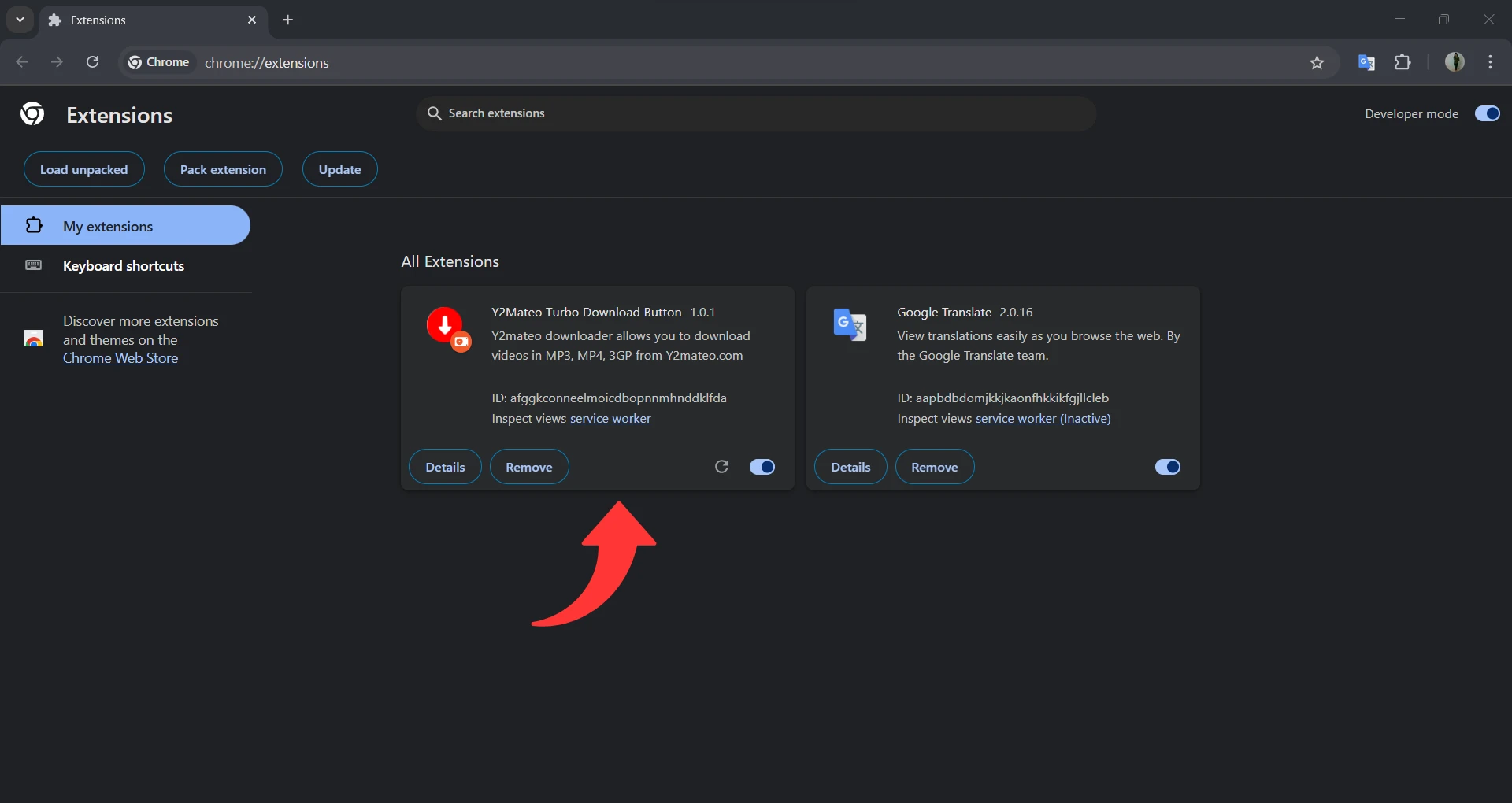Turn off Developer mode toggle
The width and height of the screenshot is (1512, 803).
pos(1487,113)
